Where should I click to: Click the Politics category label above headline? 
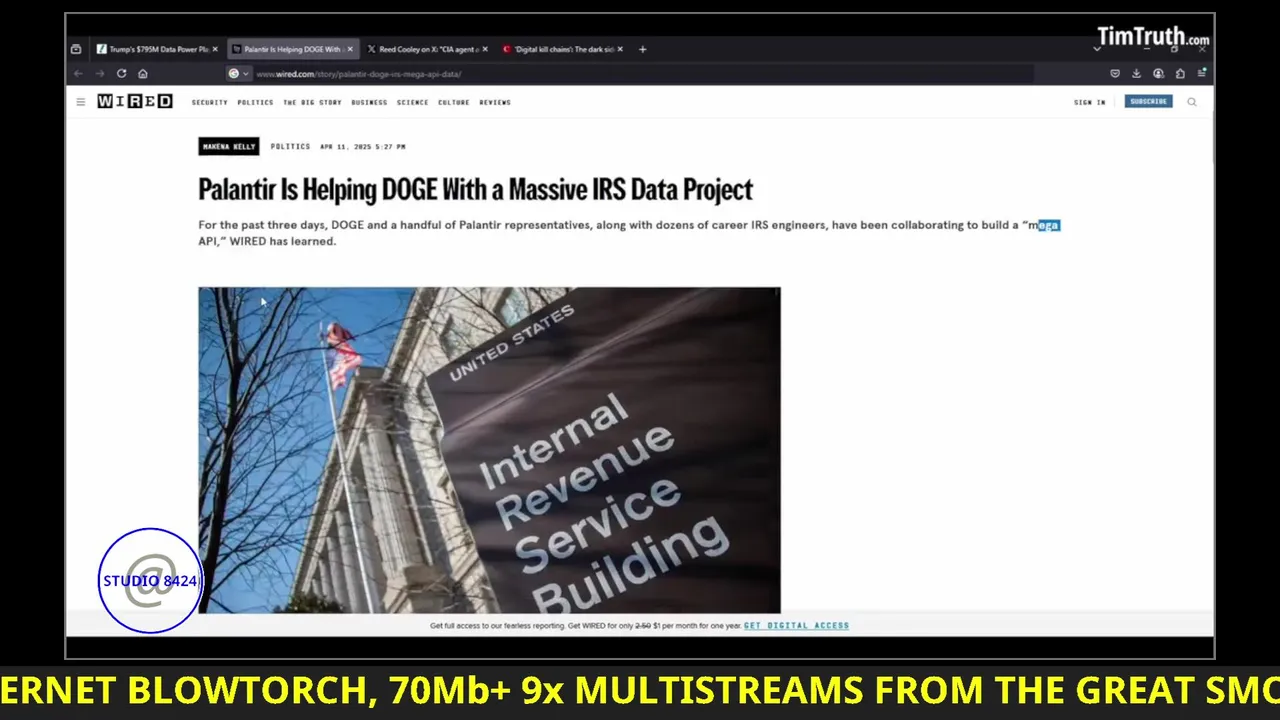point(290,146)
